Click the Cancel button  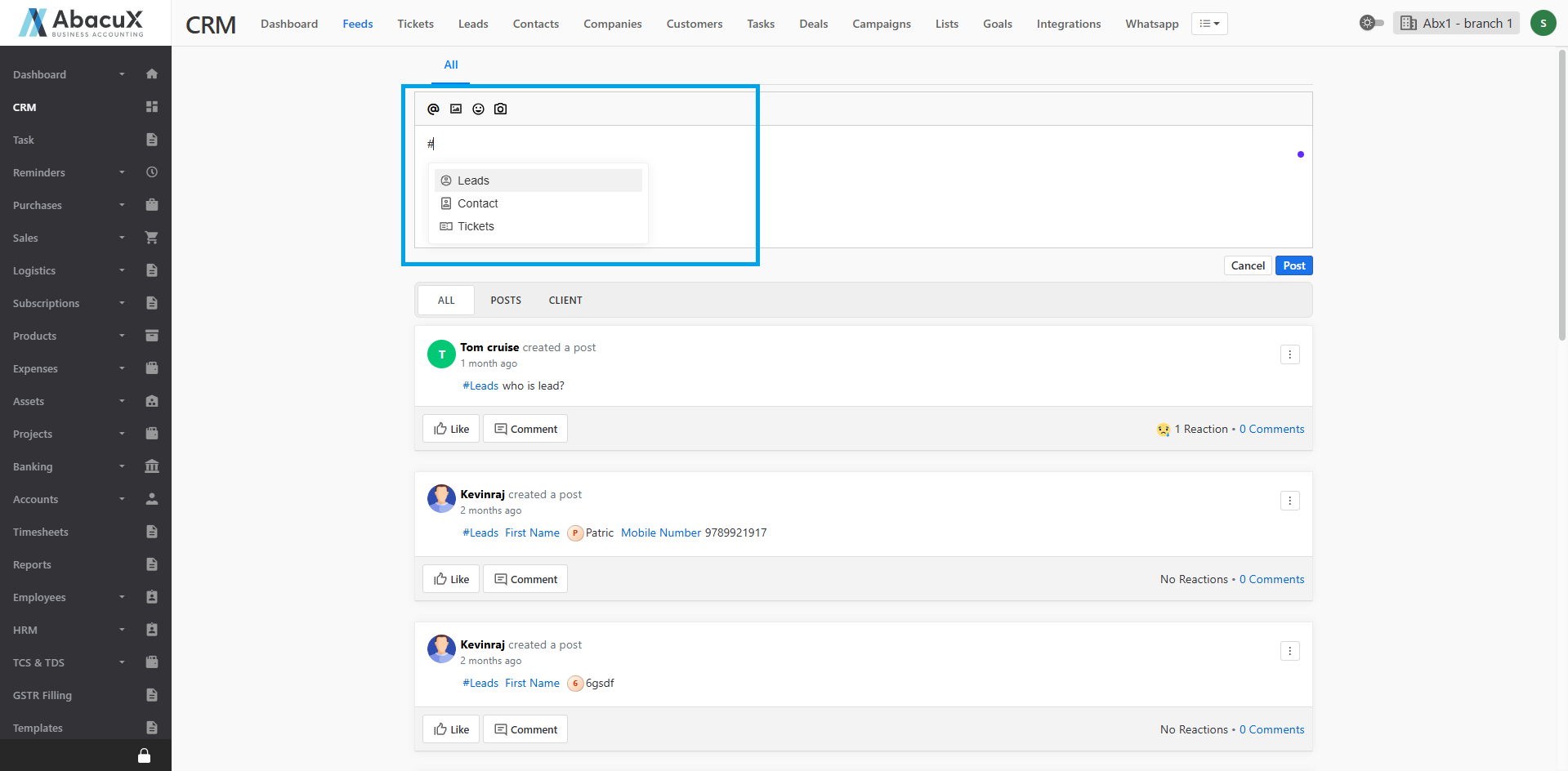point(1247,265)
